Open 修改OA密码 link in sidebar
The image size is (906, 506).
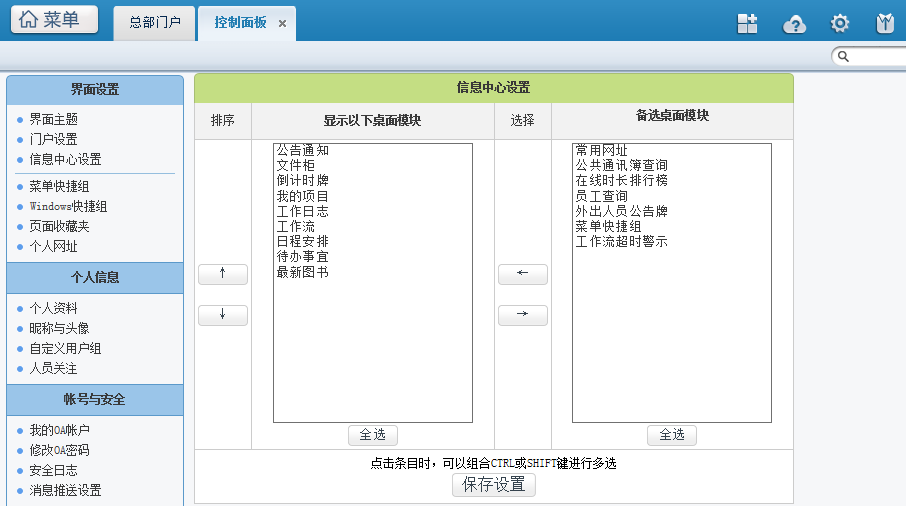pyautogui.click(x=59, y=450)
